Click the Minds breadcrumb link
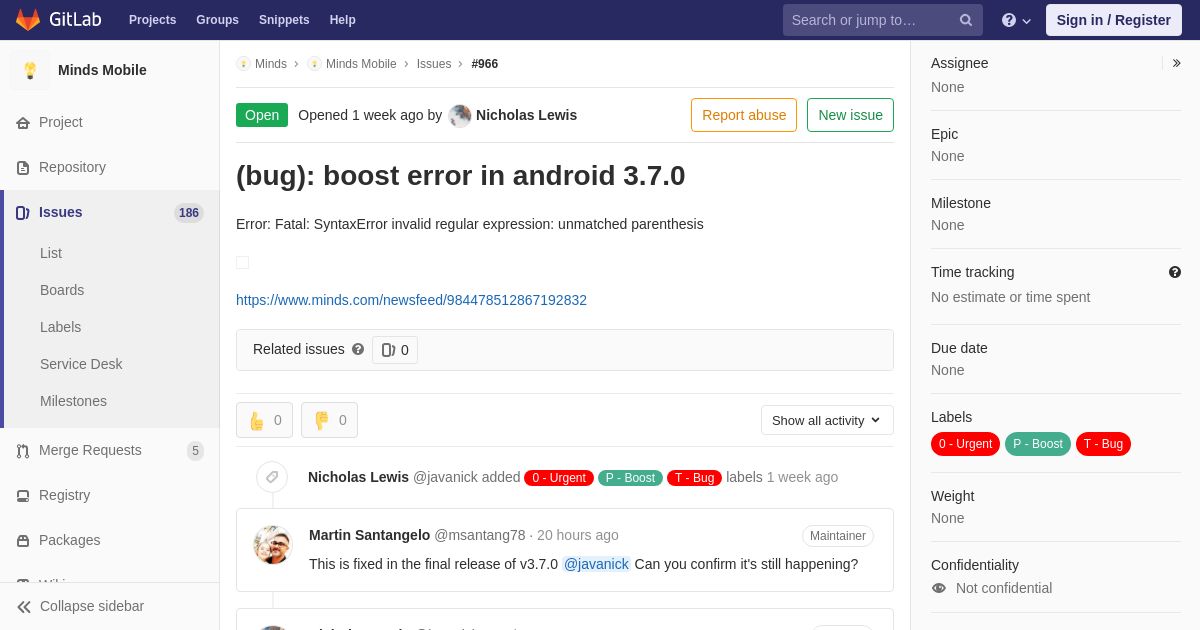The height and width of the screenshot is (630, 1200). [271, 64]
